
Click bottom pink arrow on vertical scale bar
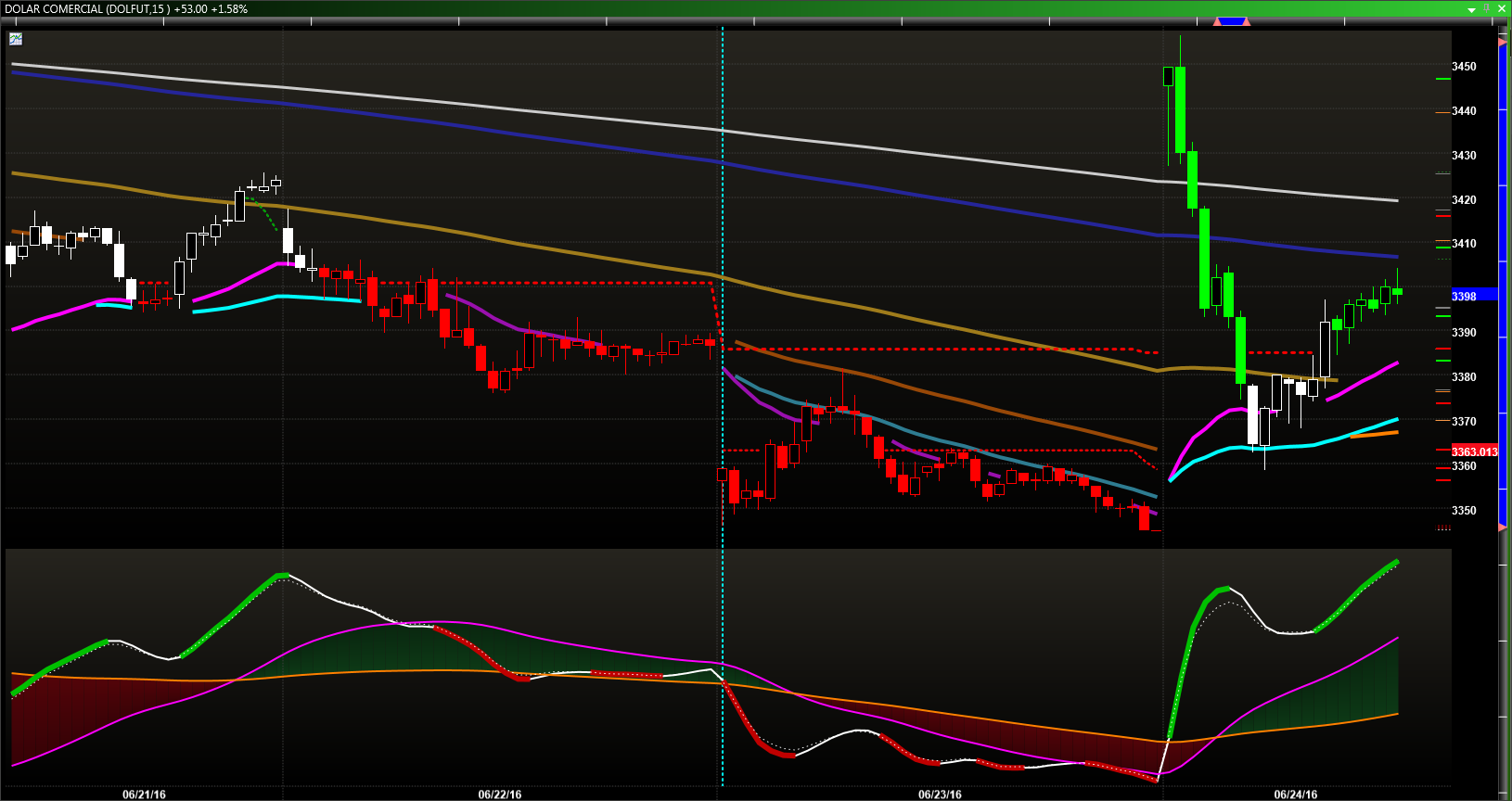(x=1503, y=527)
